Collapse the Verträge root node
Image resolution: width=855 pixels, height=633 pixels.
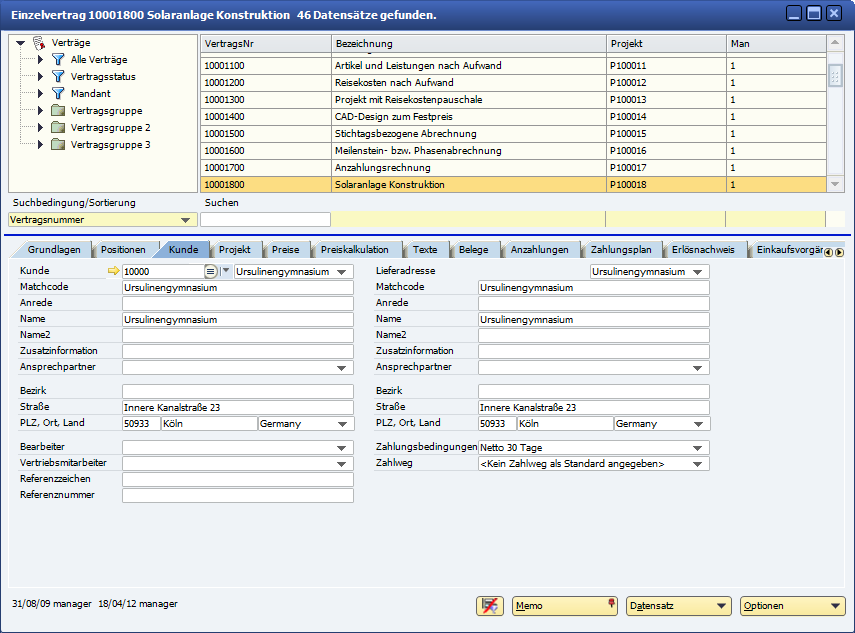(x=21, y=43)
